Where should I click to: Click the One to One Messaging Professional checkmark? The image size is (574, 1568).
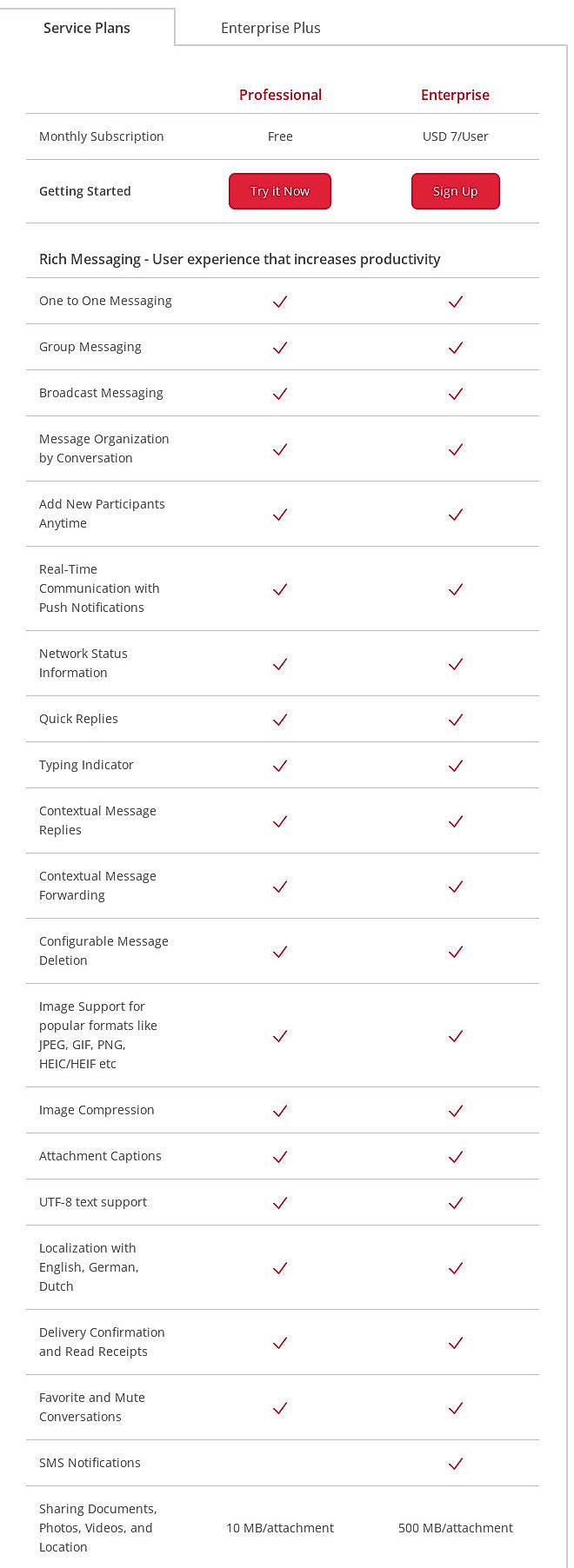pyautogui.click(x=280, y=302)
